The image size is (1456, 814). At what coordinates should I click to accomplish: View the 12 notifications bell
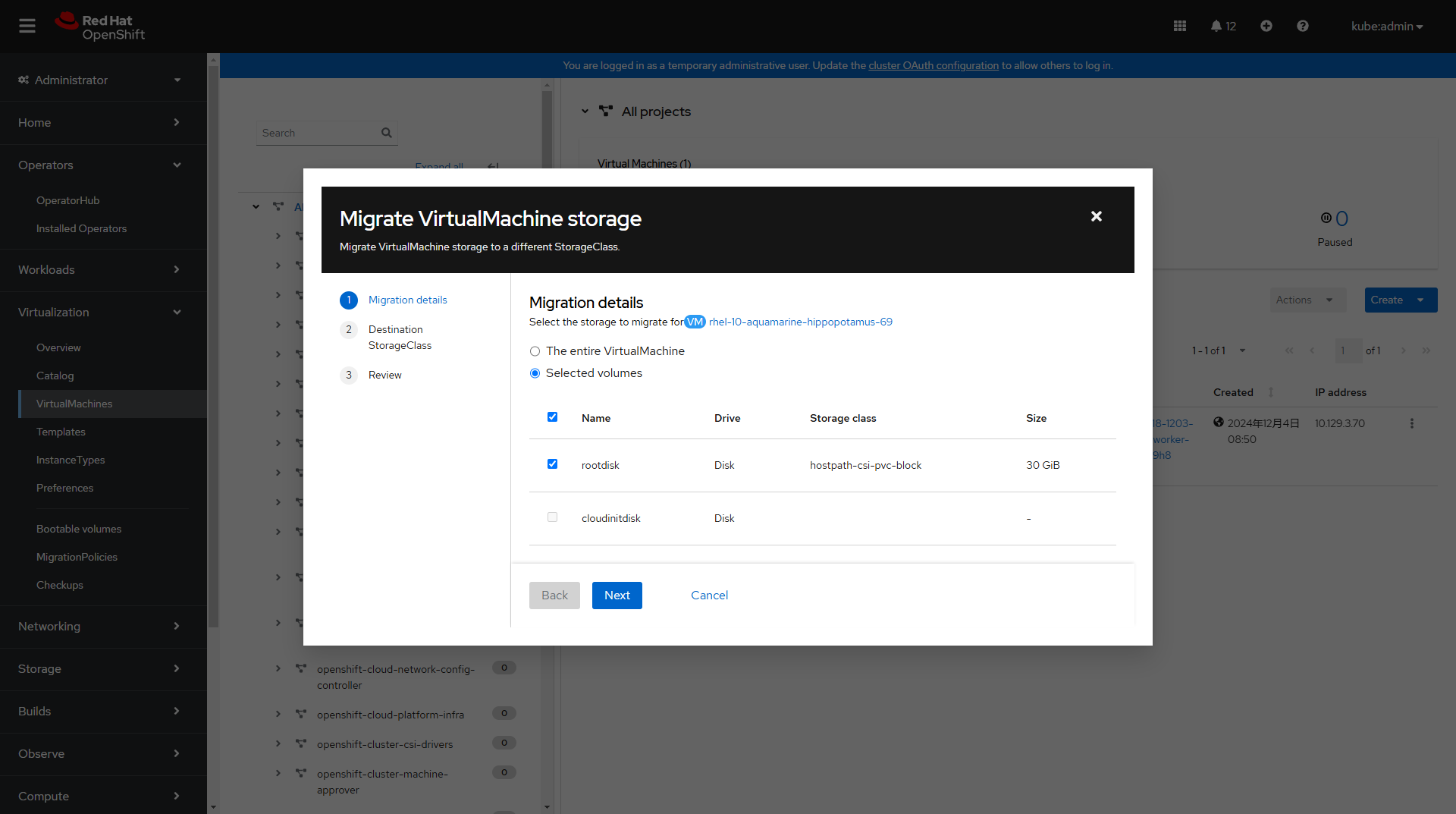tap(1223, 26)
